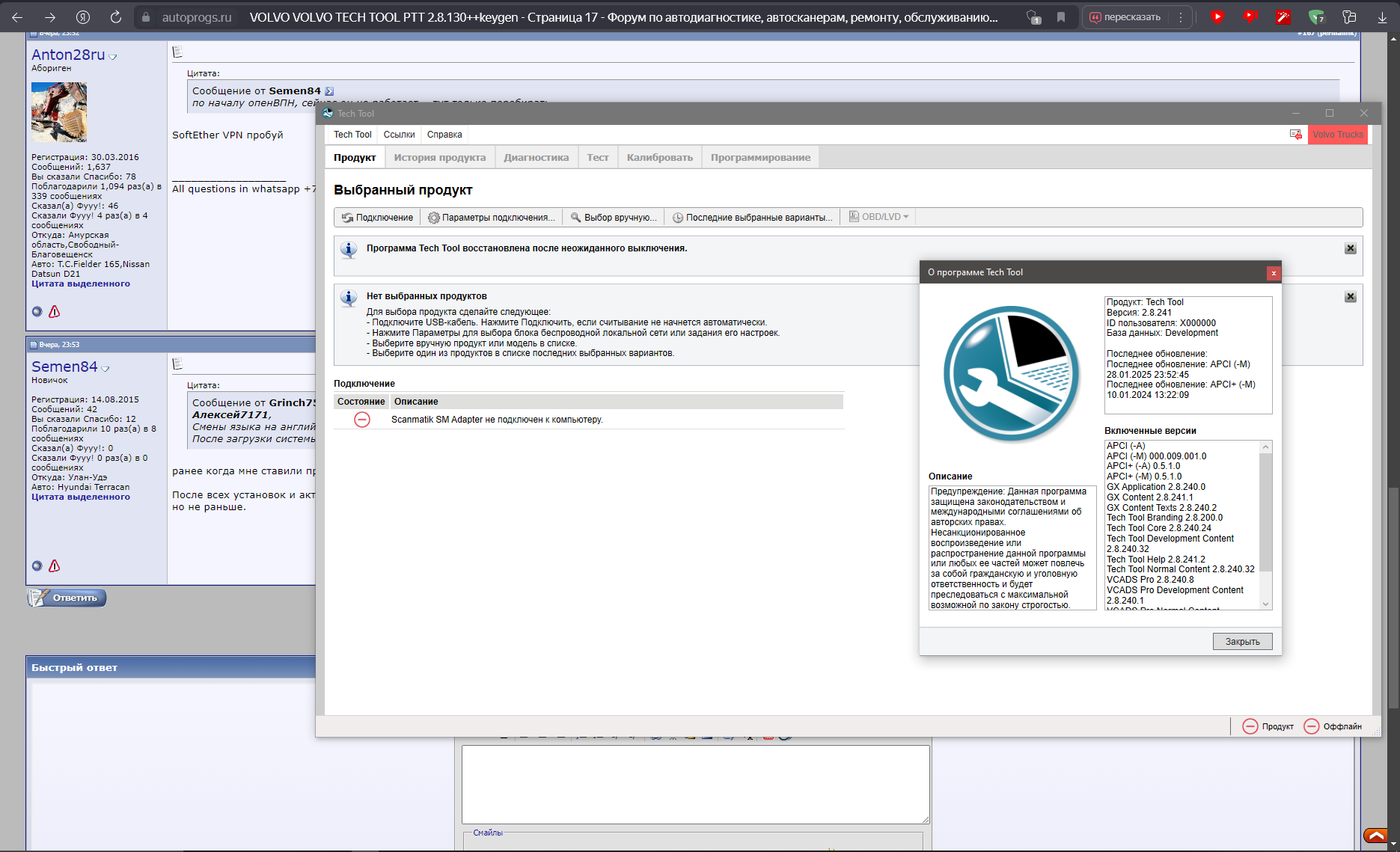Click the 'Оффлайн' status indicator
This screenshot has height=852, width=1400.
pyautogui.click(x=1333, y=726)
